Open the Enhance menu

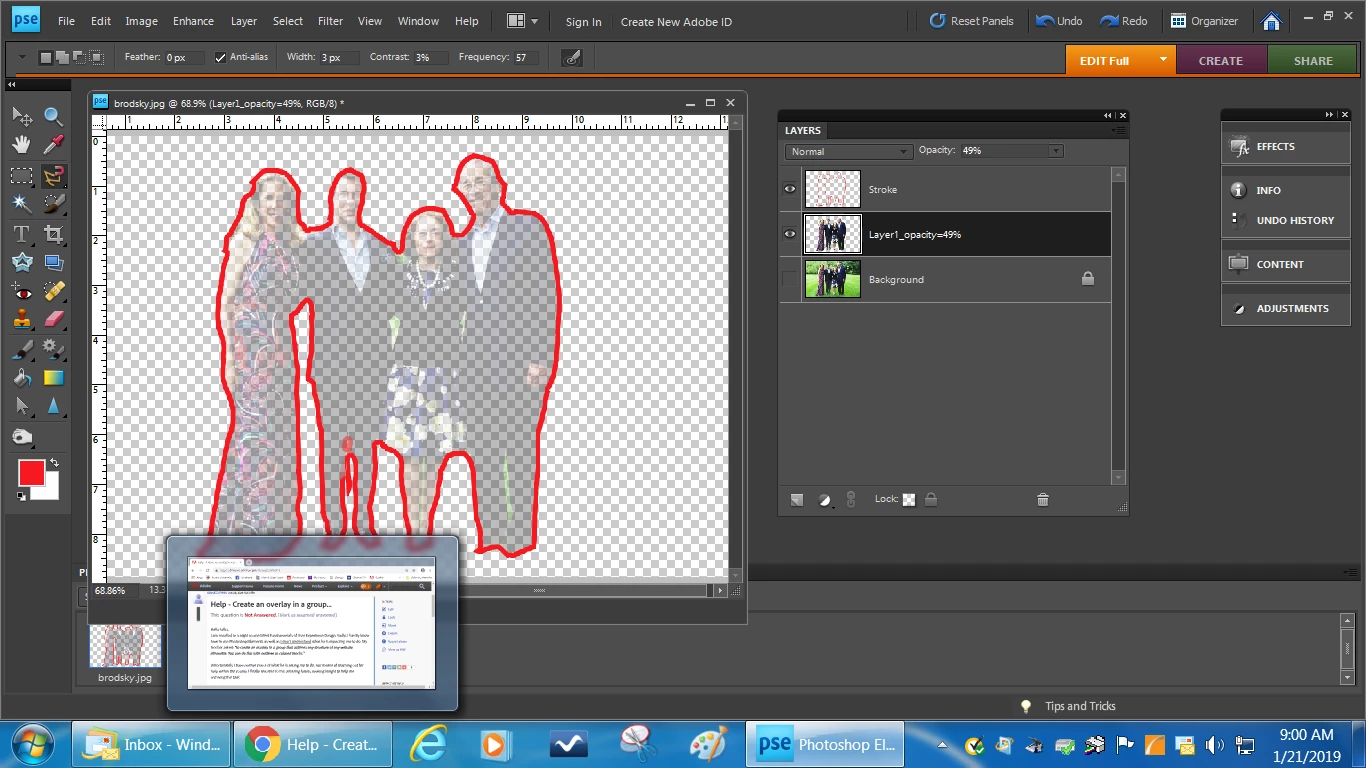193,21
